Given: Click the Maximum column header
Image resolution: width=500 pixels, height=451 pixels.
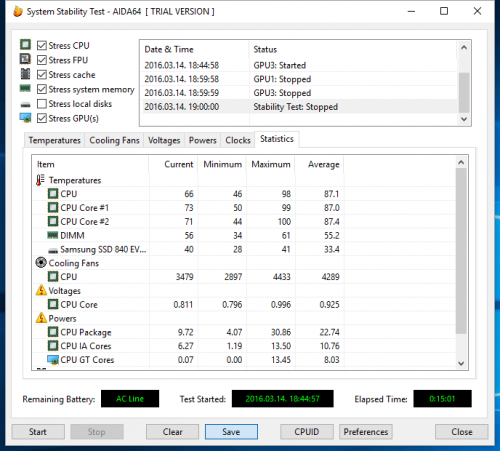Looking at the screenshot, I should (271, 164).
